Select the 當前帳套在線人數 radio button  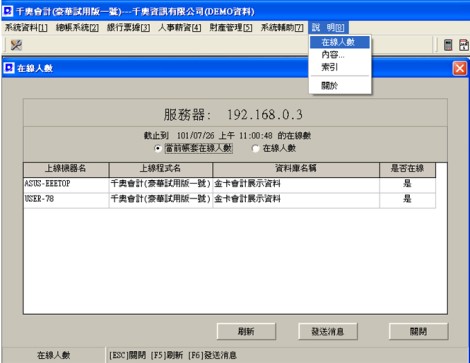coord(158,148)
